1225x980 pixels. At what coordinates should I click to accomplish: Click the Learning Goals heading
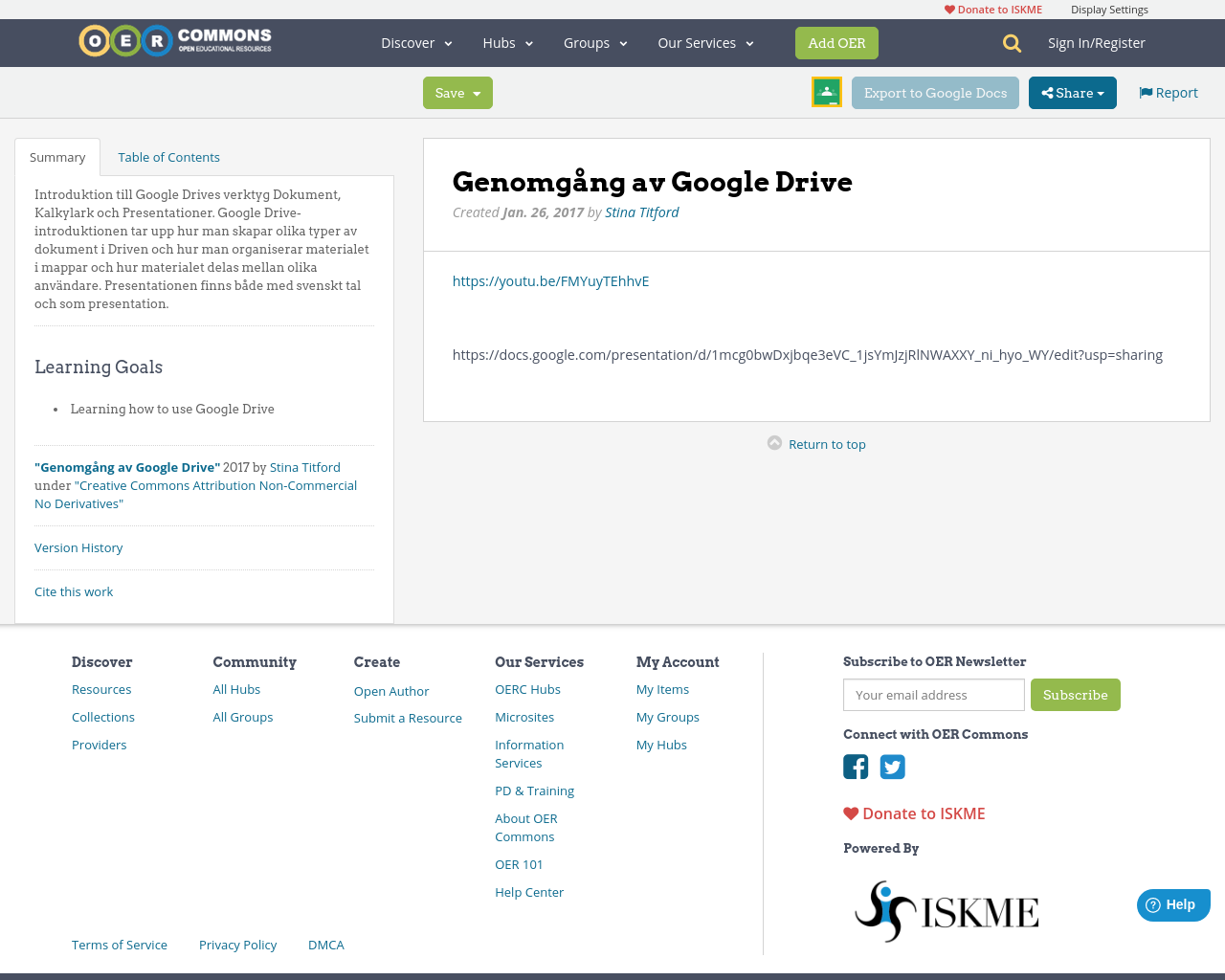pos(99,367)
